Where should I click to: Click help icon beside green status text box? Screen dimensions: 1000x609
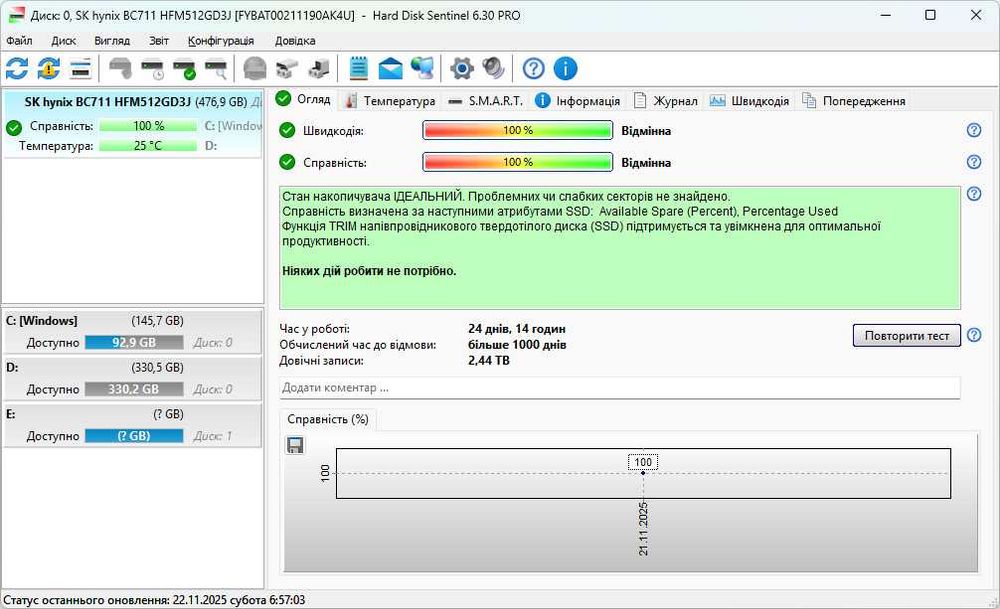[x=974, y=194]
